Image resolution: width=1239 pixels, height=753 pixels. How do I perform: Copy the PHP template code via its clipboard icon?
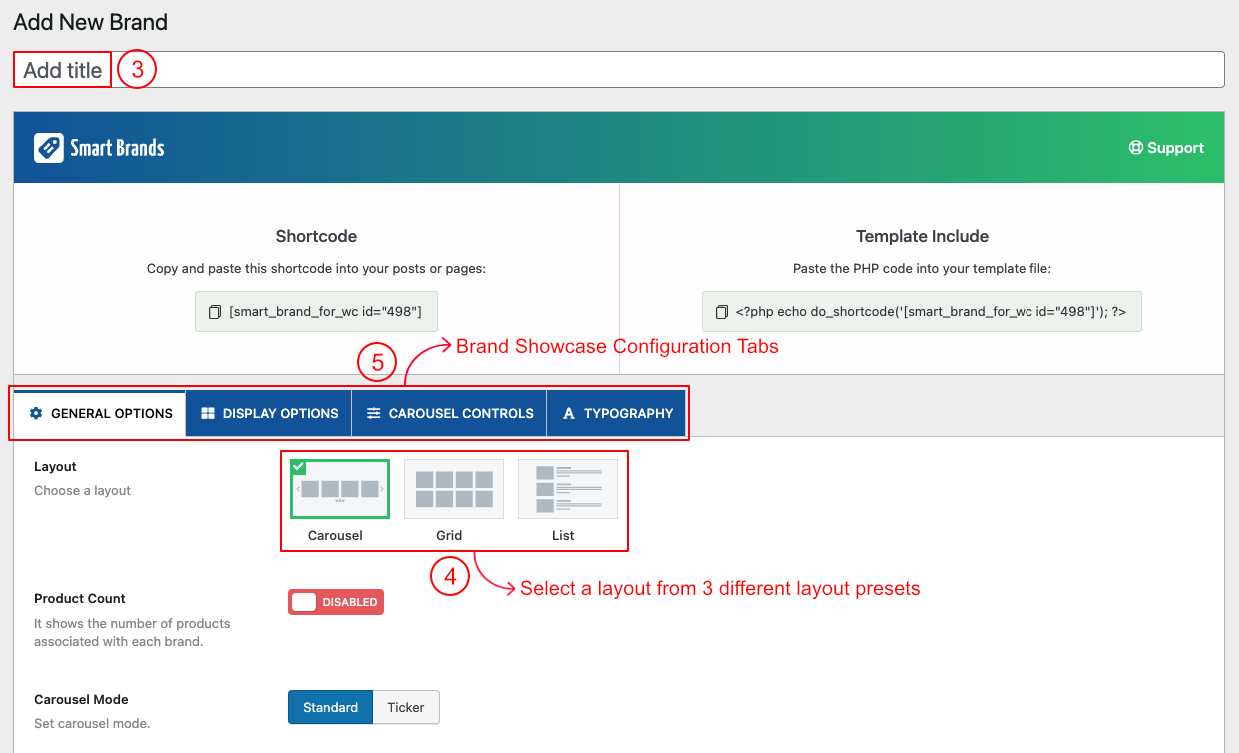[x=722, y=312]
